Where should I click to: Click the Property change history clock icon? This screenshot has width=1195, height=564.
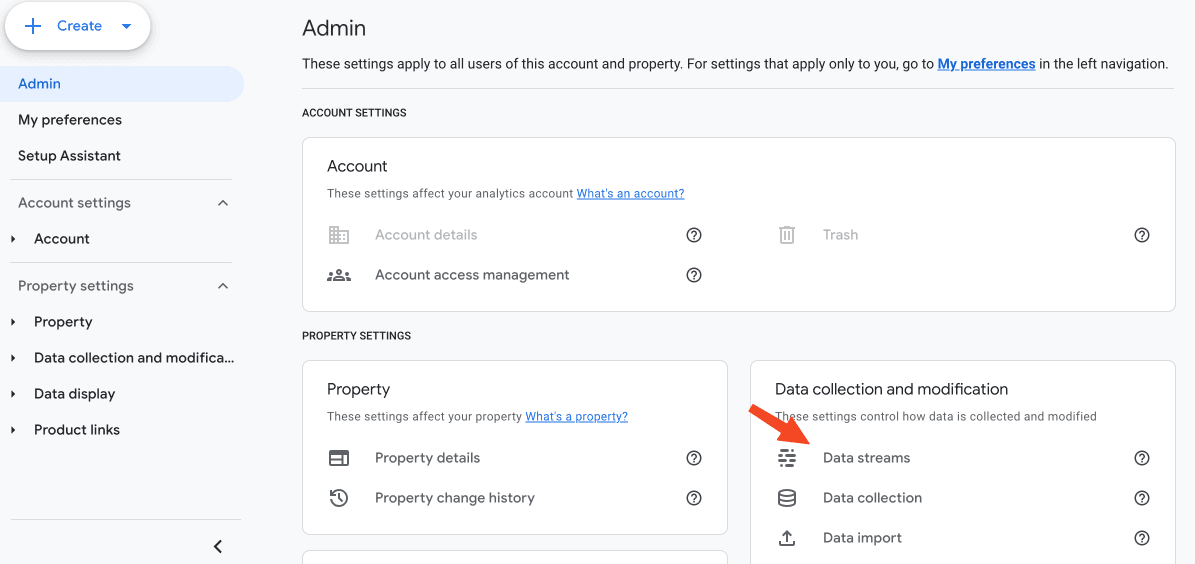(338, 498)
